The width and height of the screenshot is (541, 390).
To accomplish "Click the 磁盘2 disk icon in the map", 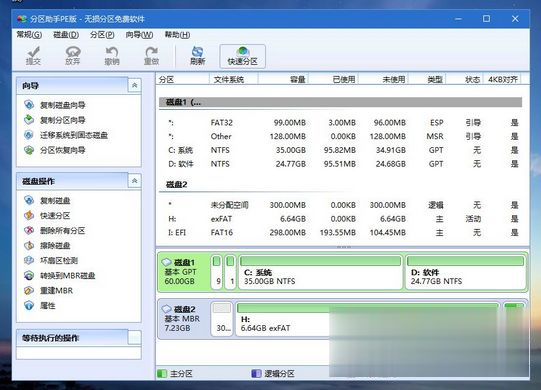I will click(x=167, y=309).
